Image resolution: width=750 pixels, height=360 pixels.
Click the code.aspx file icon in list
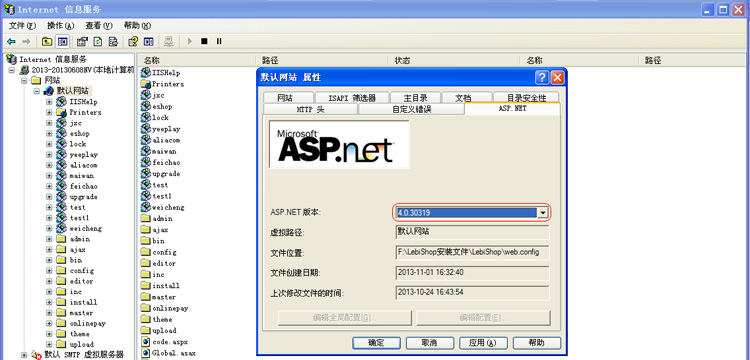[146, 342]
